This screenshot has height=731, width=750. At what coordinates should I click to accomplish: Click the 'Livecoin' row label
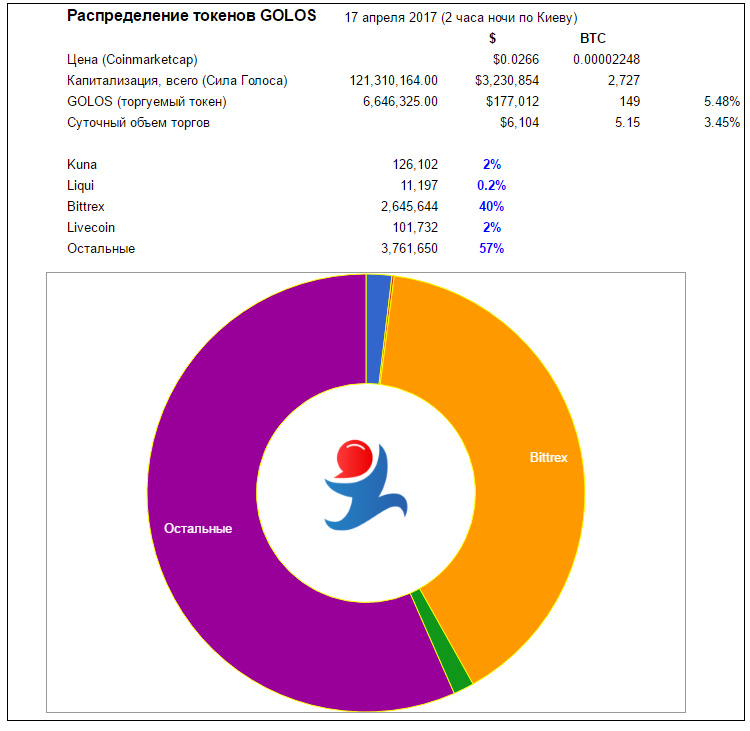tap(91, 228)
